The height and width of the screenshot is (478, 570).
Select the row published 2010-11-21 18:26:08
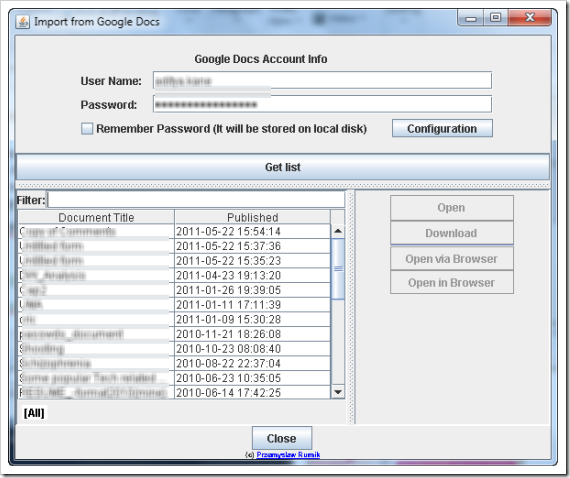[174, 334]
